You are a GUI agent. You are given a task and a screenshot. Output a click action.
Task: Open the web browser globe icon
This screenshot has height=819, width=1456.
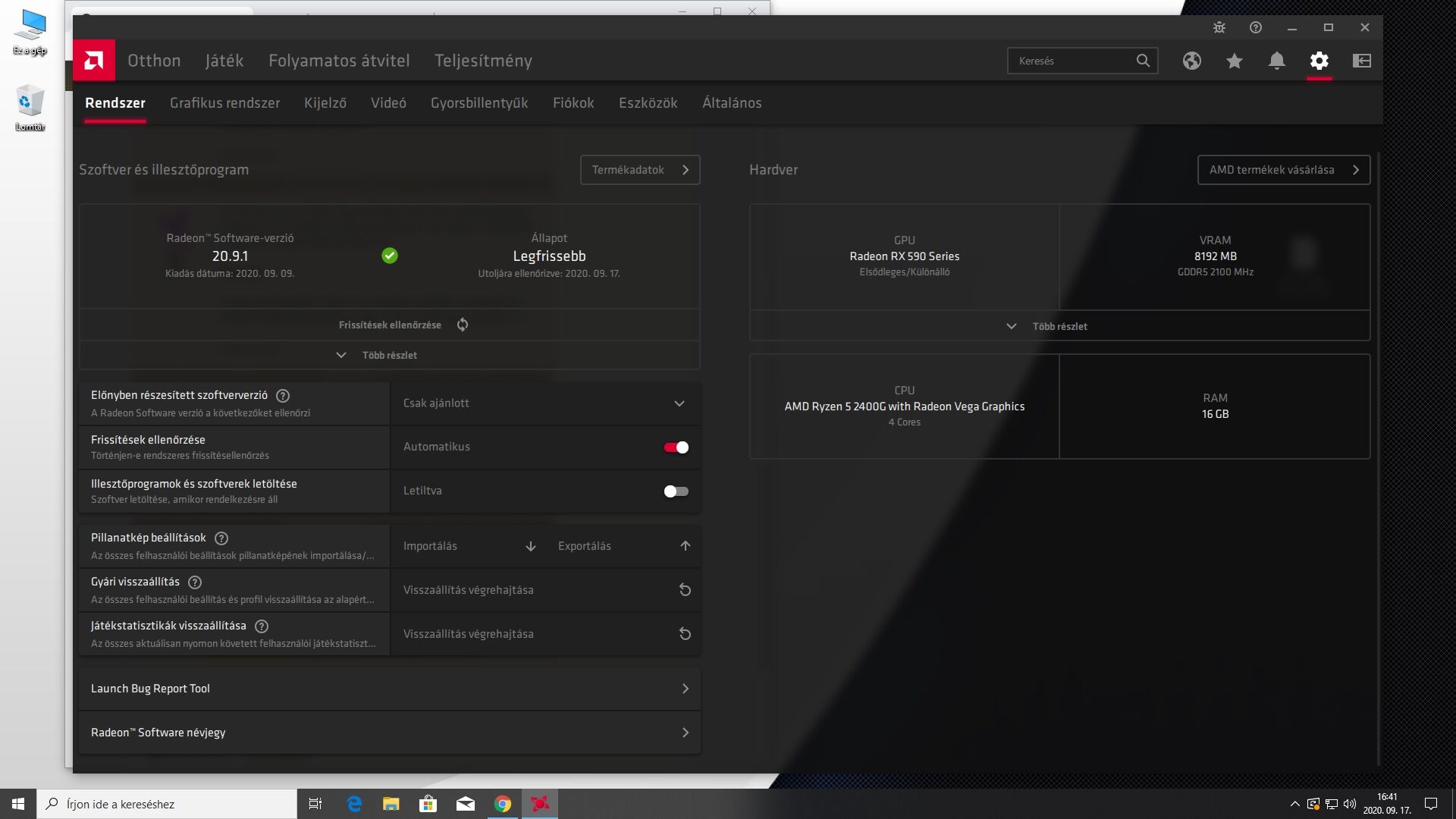click(x=1191, y=61)
